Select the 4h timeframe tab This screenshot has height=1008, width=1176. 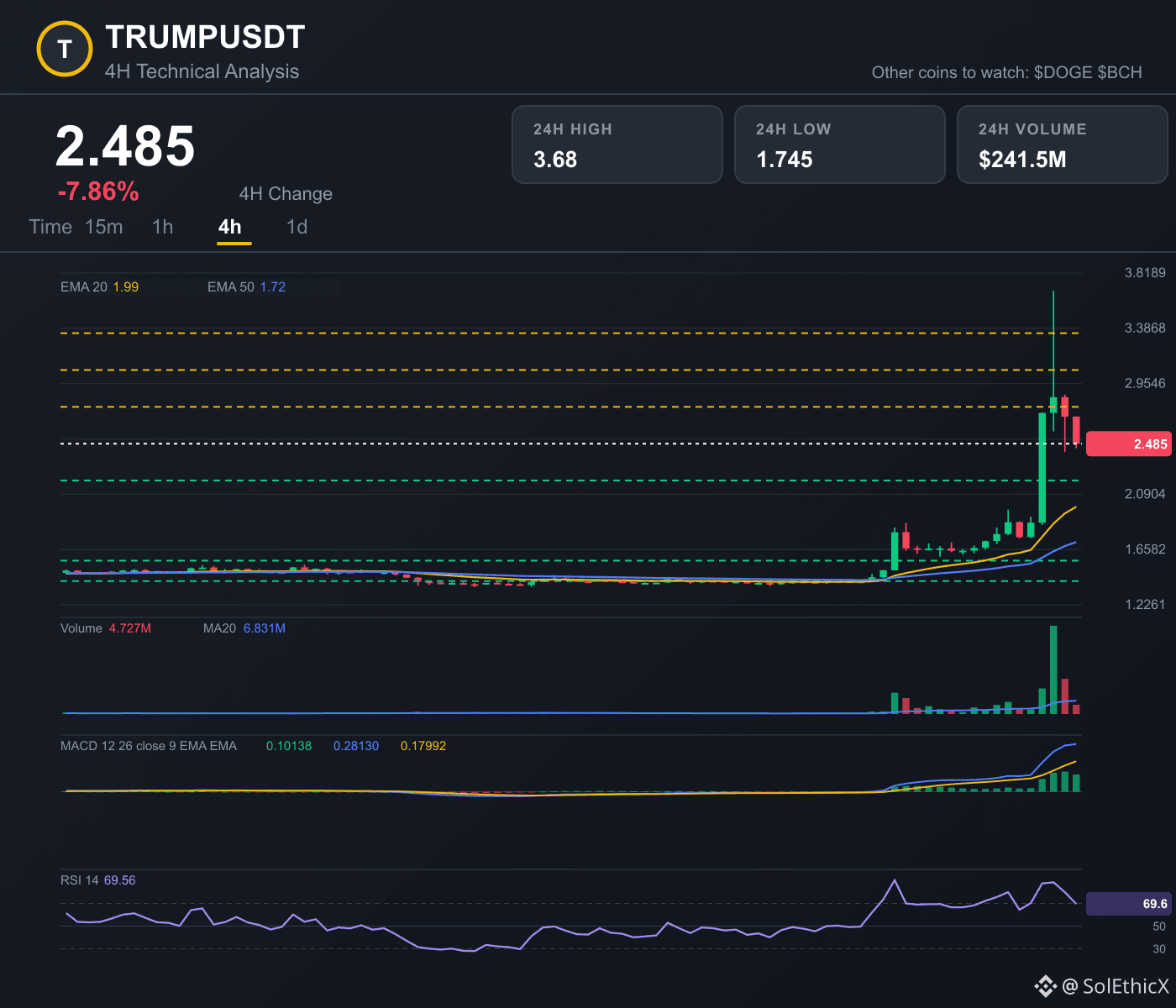click(x=230, y=227)
